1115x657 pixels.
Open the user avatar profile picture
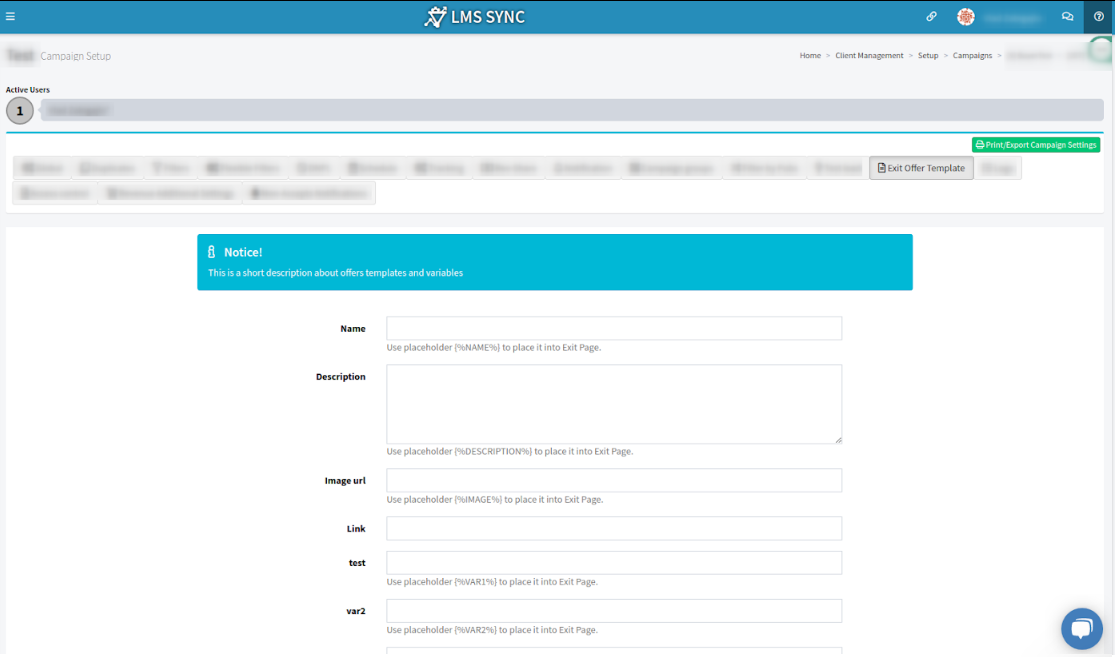(965, 17)
